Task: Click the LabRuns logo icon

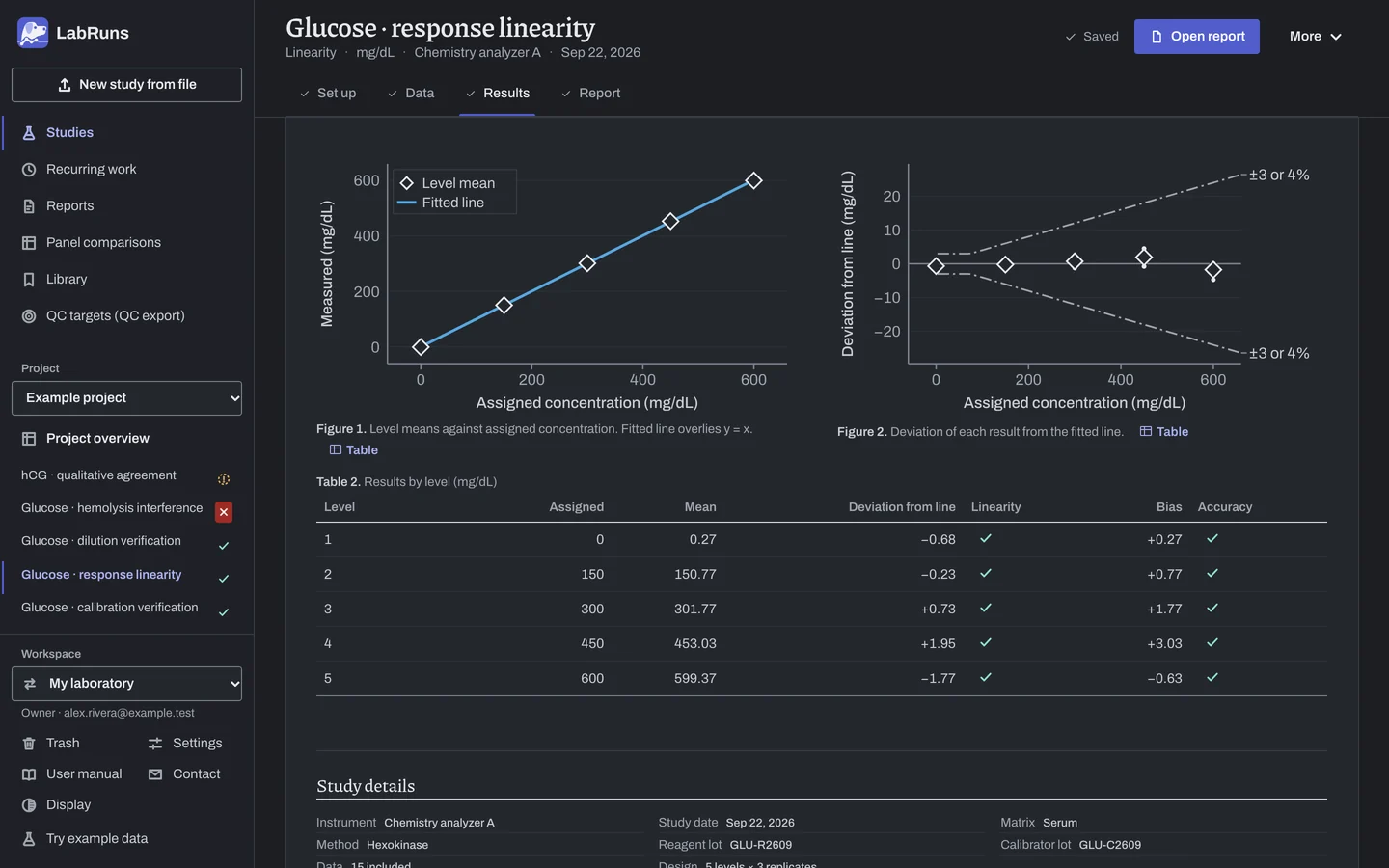Action: click(33, 33)
